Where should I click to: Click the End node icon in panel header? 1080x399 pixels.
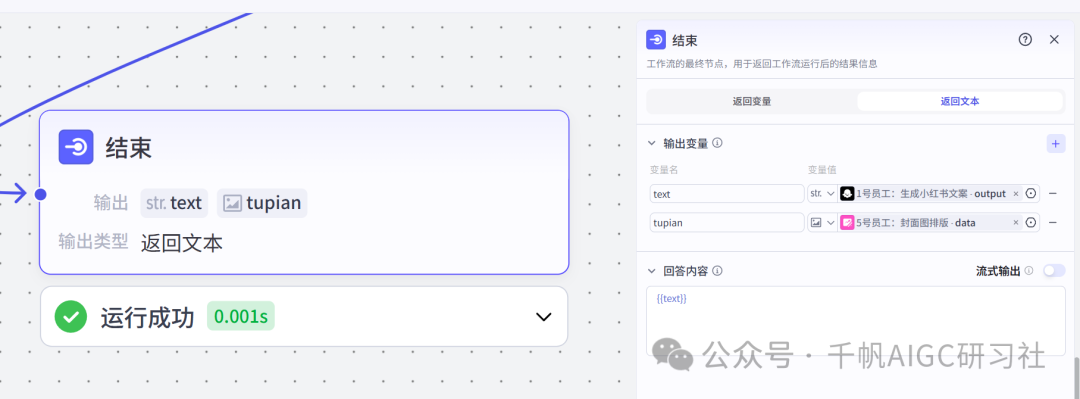click(x=656, y=39)
